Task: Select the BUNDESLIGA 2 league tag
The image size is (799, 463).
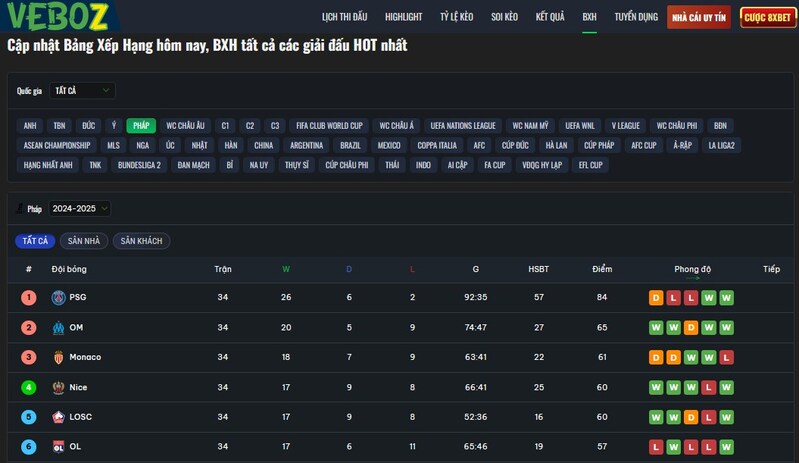Action: [139, 165]
